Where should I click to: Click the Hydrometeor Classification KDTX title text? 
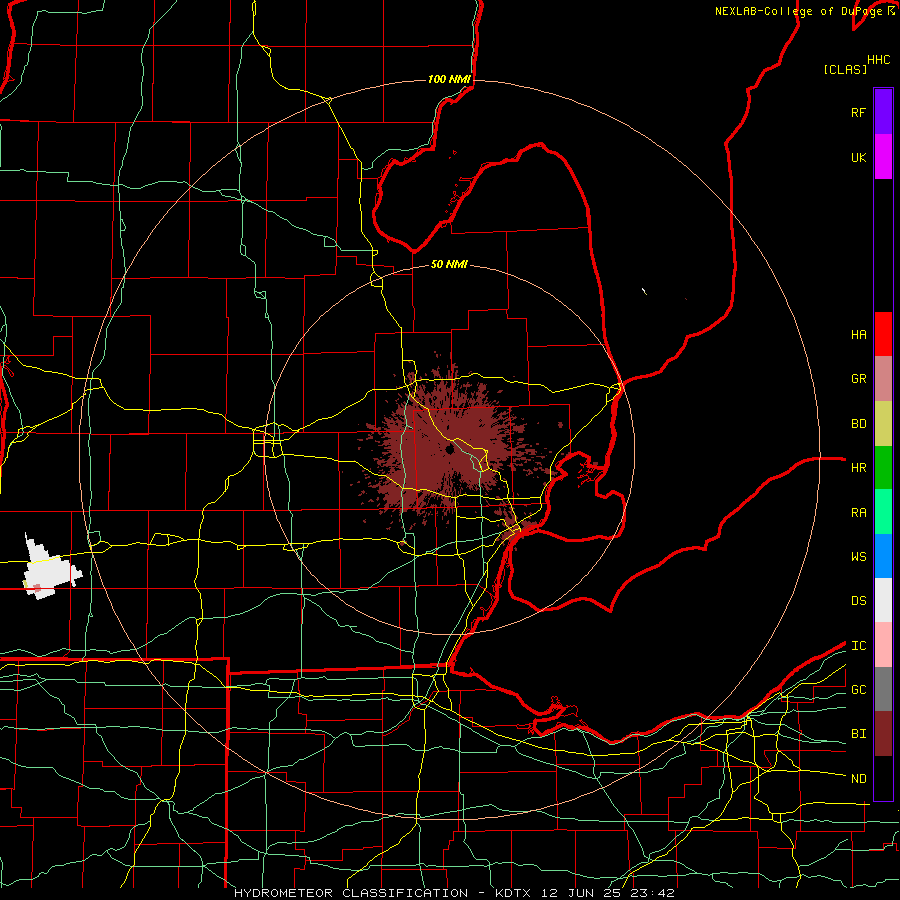click(x=454, y=893)
